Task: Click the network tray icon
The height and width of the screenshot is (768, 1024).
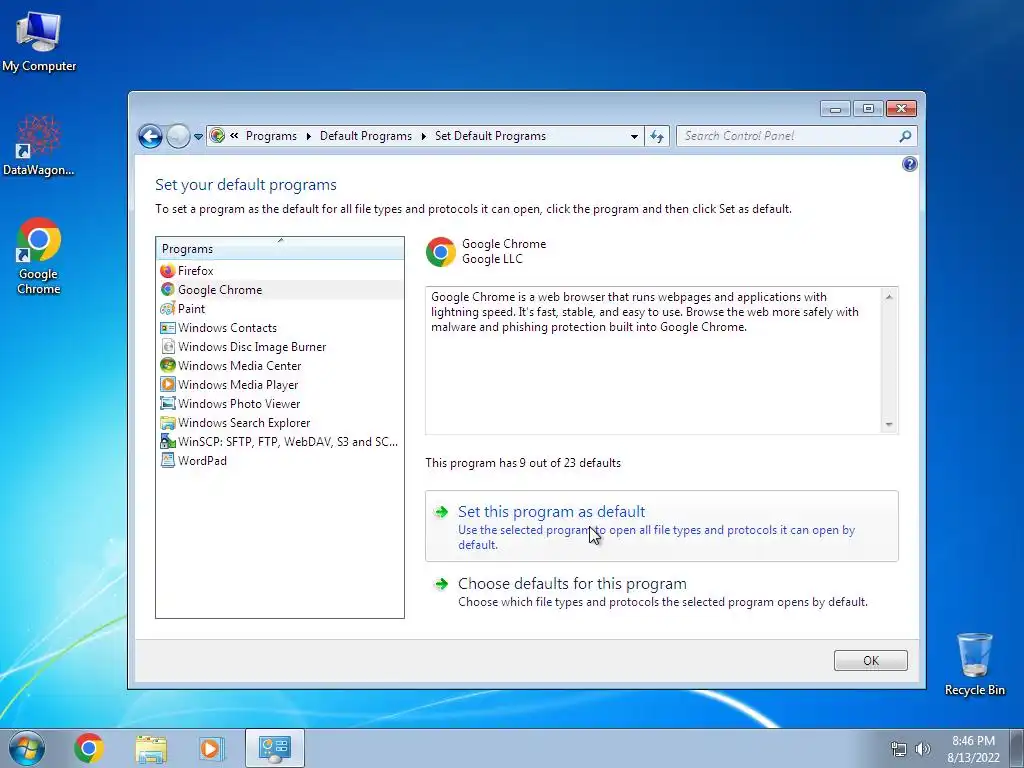Action: pos(899,749)
